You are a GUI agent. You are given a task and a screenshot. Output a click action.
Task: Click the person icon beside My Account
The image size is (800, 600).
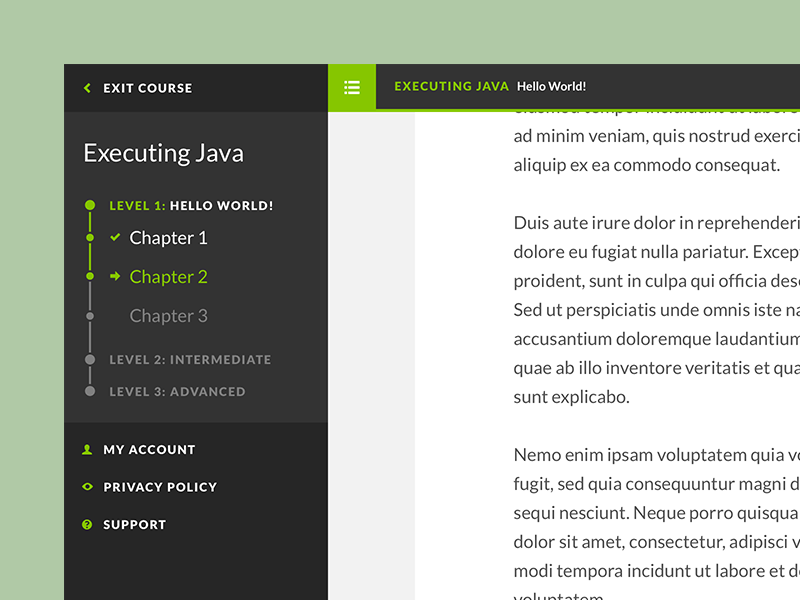[x=87, y=449]
